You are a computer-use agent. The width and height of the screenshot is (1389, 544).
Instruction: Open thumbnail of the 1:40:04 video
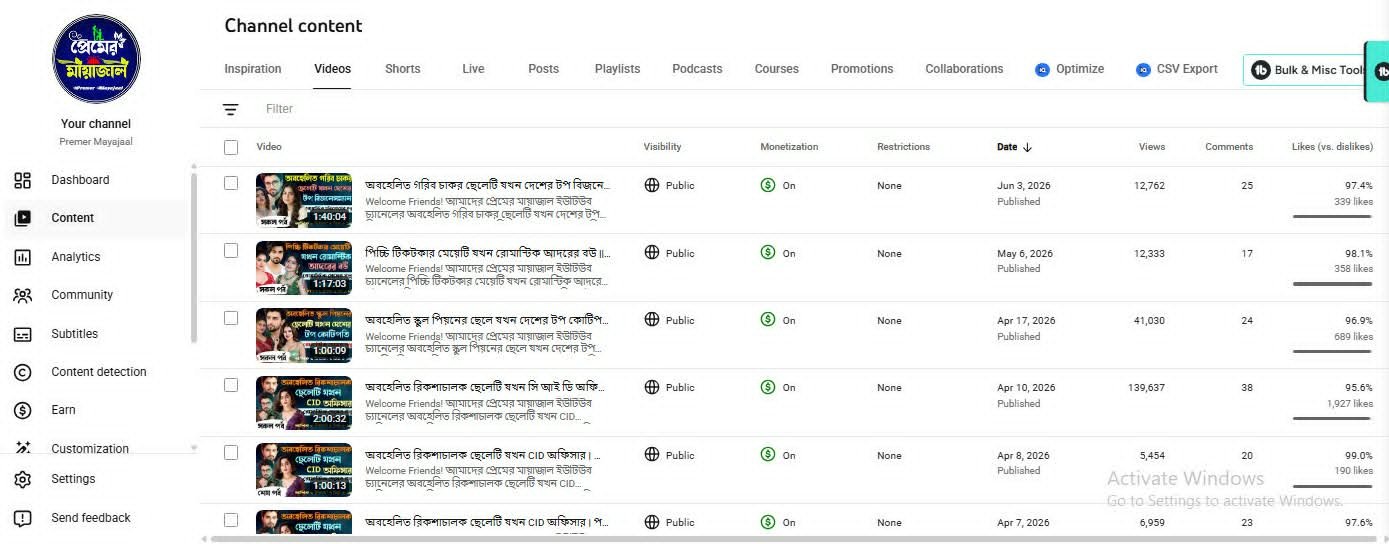(304, 200)
